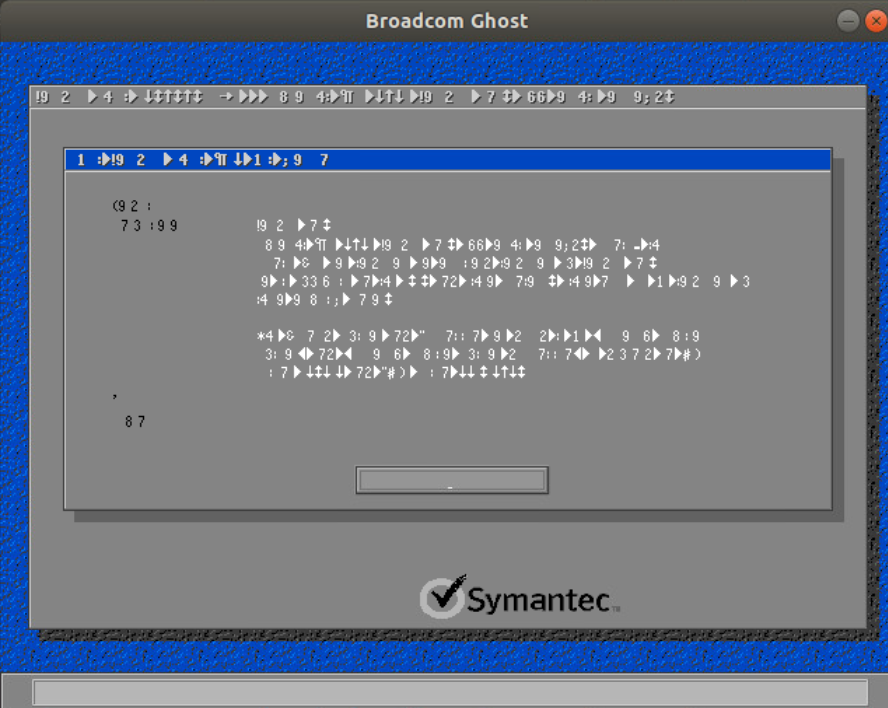Click the blue title bar of the inner dialog
This screenshot has height=708, width=888.
click(x=448, y=160)
